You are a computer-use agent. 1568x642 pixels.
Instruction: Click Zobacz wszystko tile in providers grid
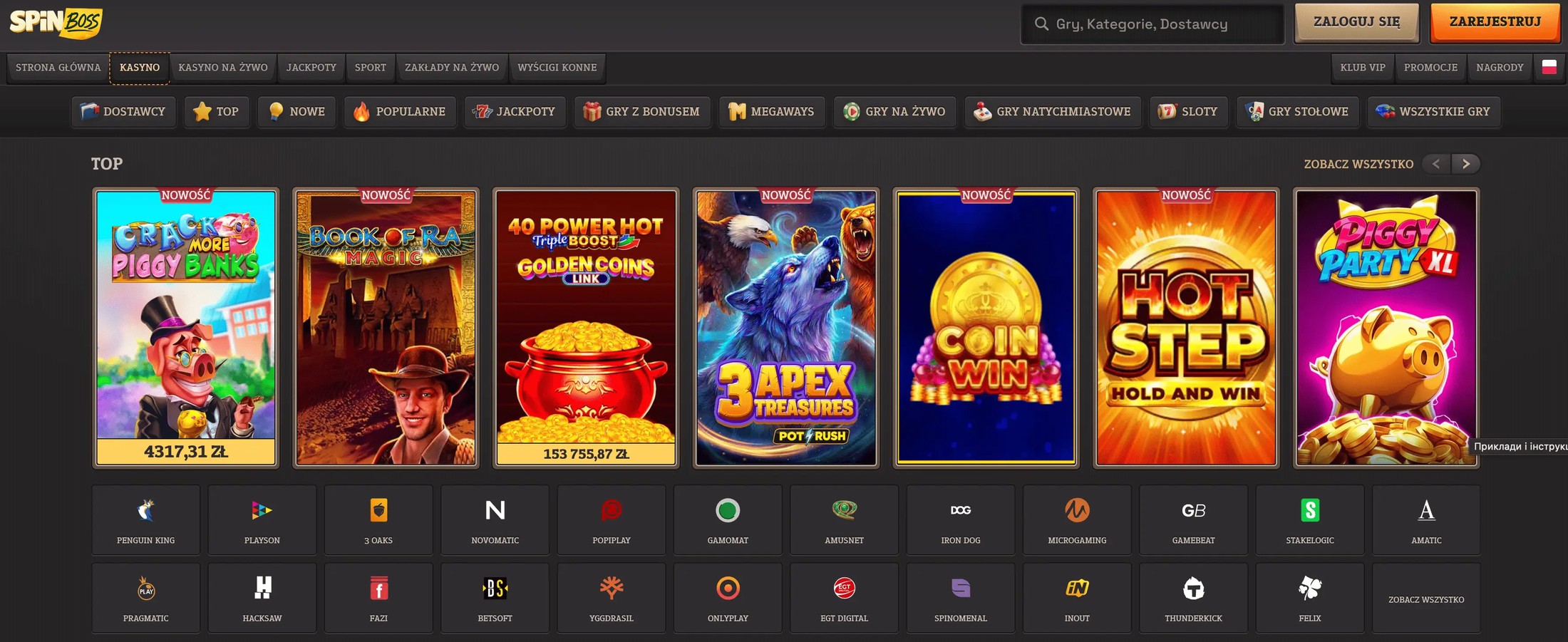click(1426, 598)
